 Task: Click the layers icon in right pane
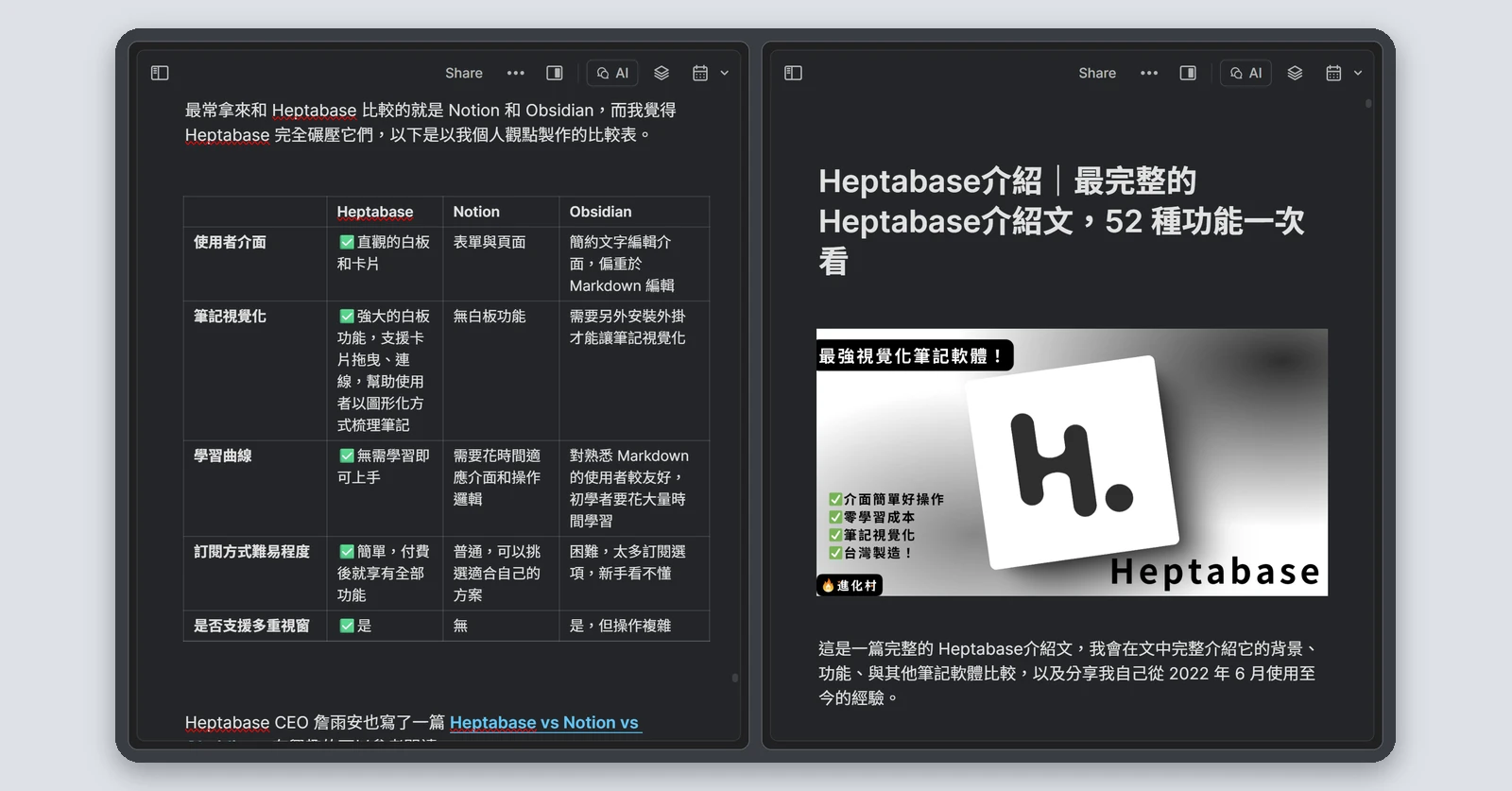click(x=1295, y=73)
